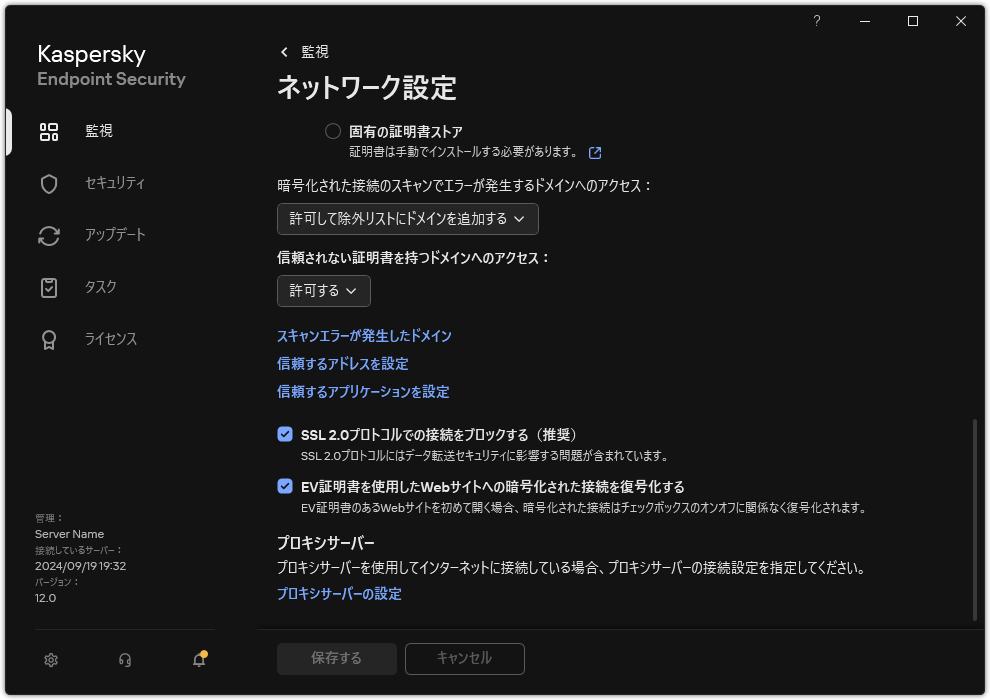Open notifications via the bell icon
Viewport: 990px width, 700px height.
(x=198, y=660)
